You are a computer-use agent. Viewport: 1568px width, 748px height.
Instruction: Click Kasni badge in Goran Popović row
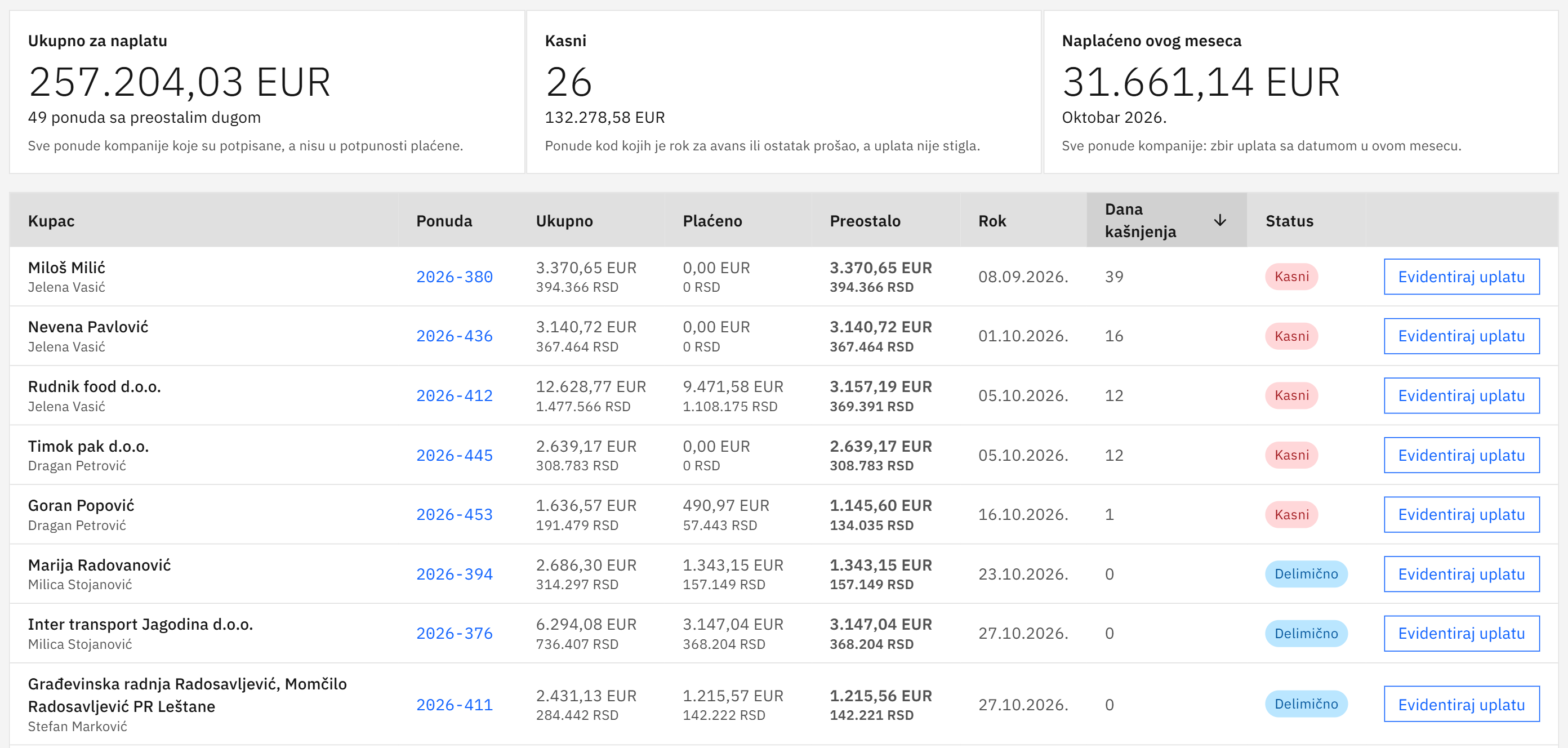(1291, 514)
